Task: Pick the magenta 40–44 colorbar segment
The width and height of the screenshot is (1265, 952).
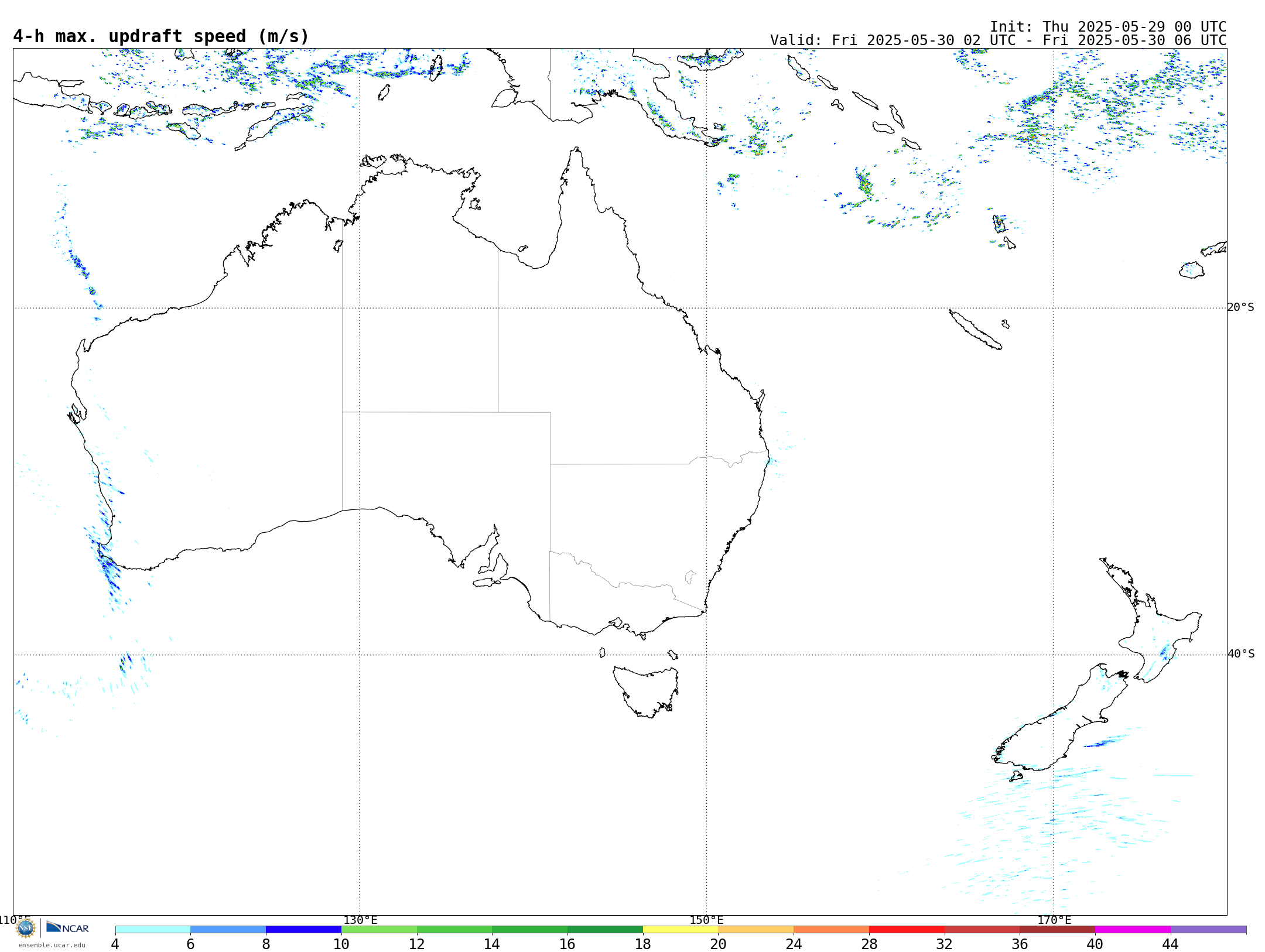Action: pos(1133,929)
